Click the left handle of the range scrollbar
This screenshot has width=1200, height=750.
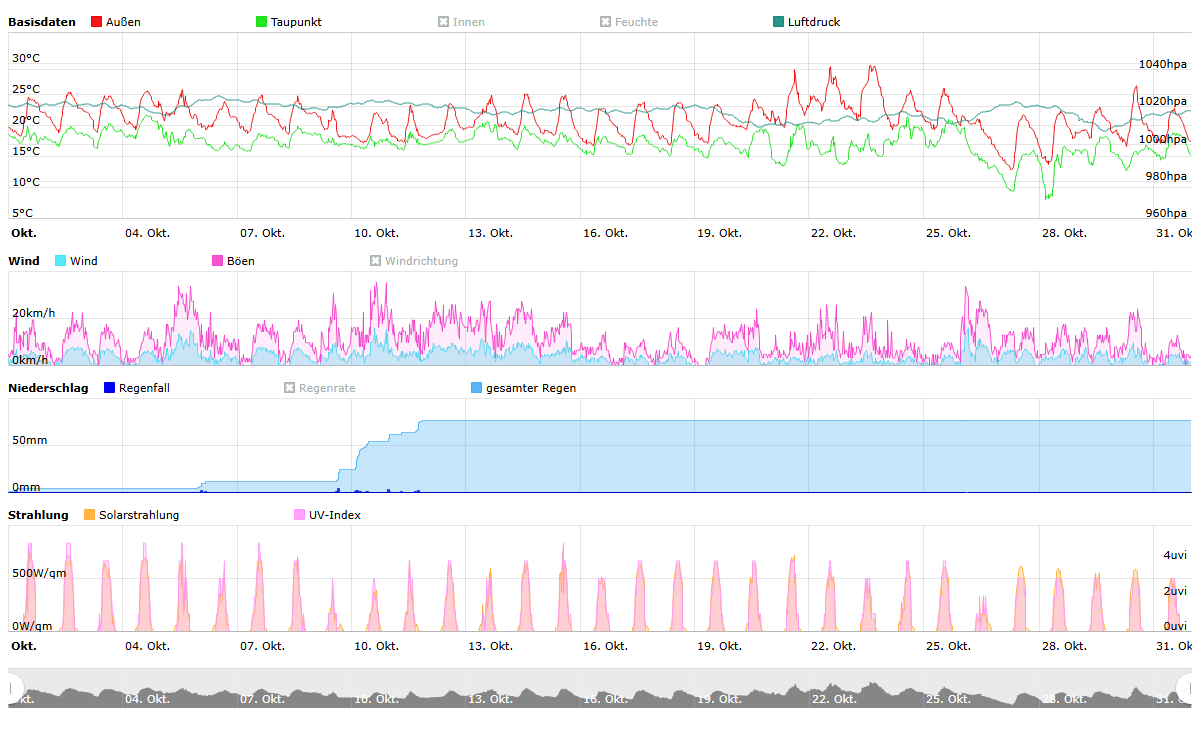(x=14, y=687)
